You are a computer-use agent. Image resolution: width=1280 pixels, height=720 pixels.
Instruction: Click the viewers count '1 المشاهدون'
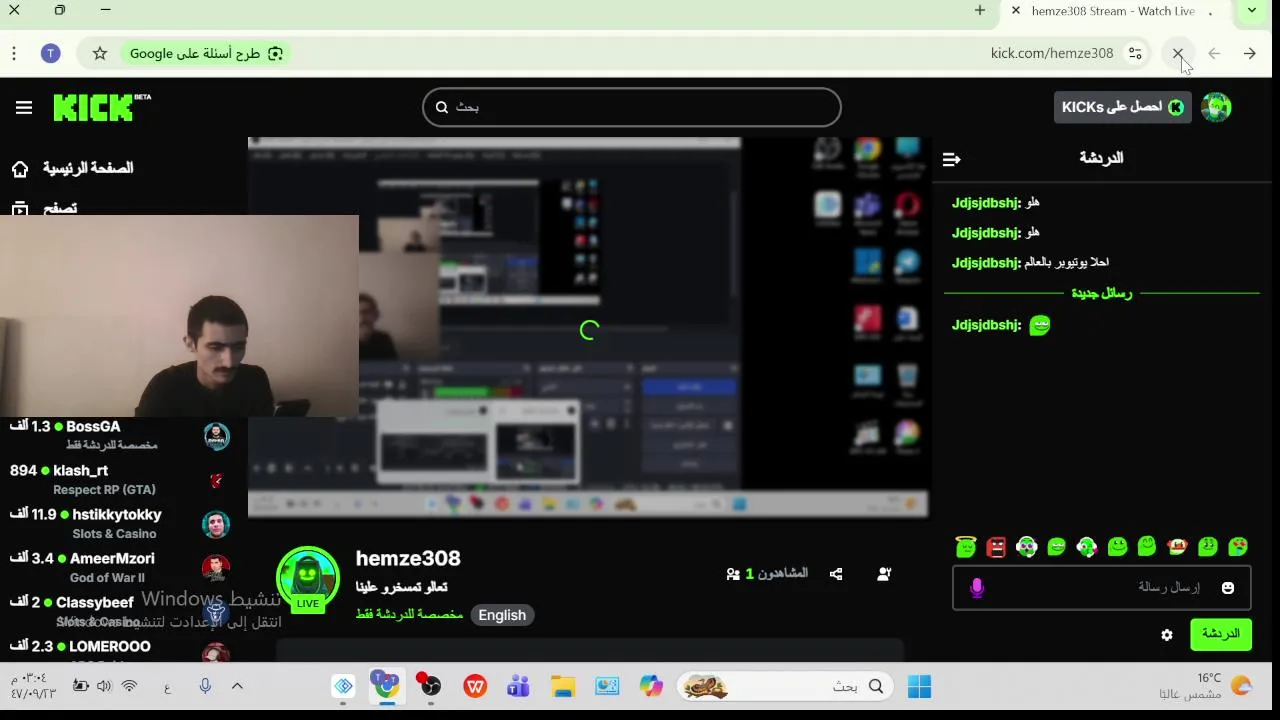pos(767,574)
